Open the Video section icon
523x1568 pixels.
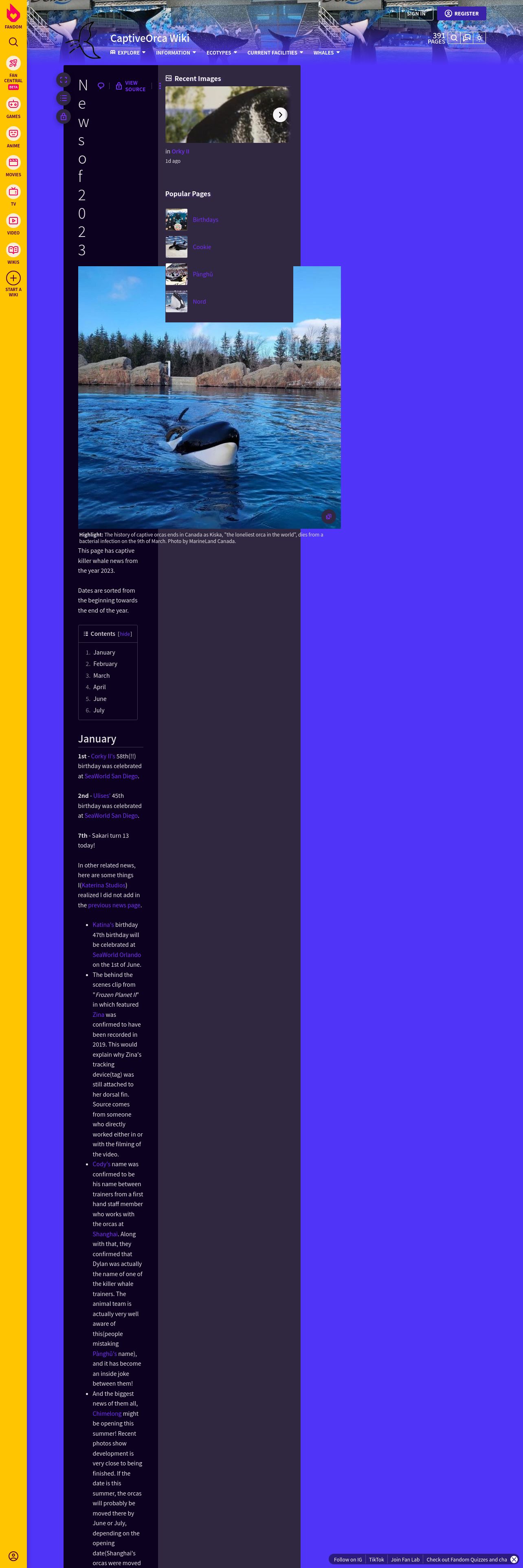tap(13, 221)
